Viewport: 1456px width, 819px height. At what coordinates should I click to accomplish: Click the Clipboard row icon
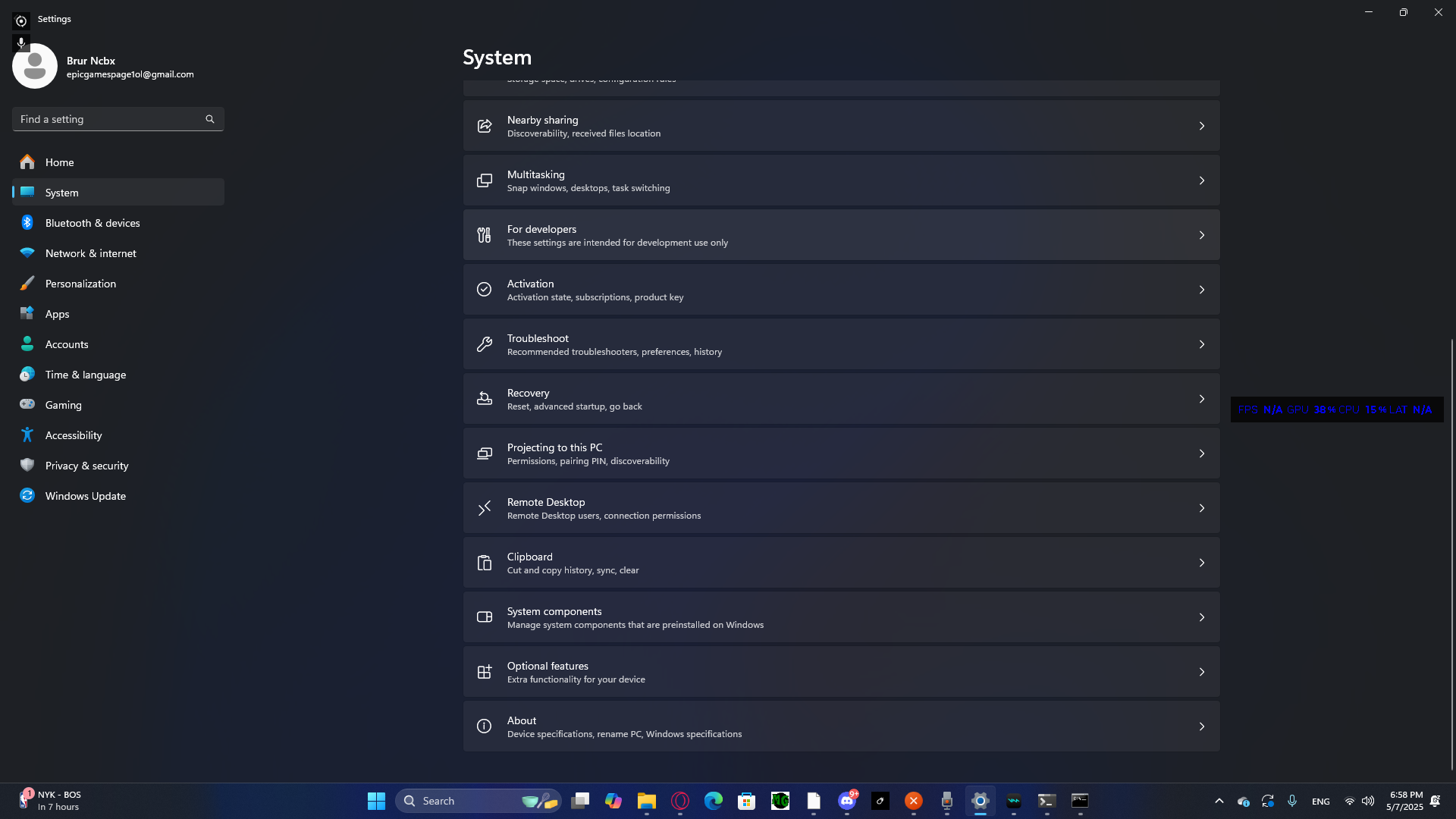[484, 563]
